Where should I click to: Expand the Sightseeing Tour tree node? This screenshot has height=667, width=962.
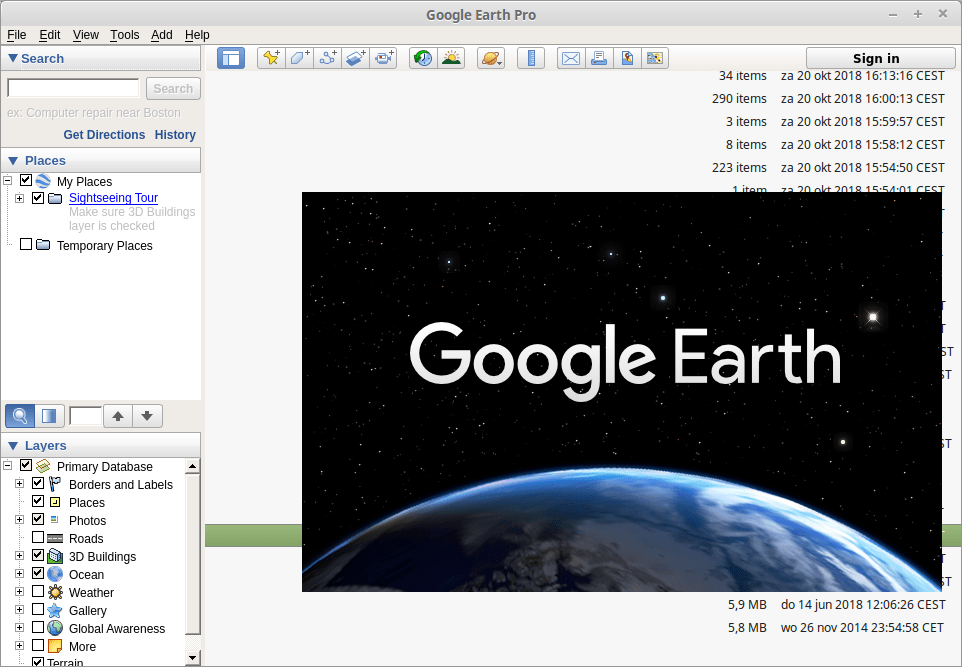[20, 198]
